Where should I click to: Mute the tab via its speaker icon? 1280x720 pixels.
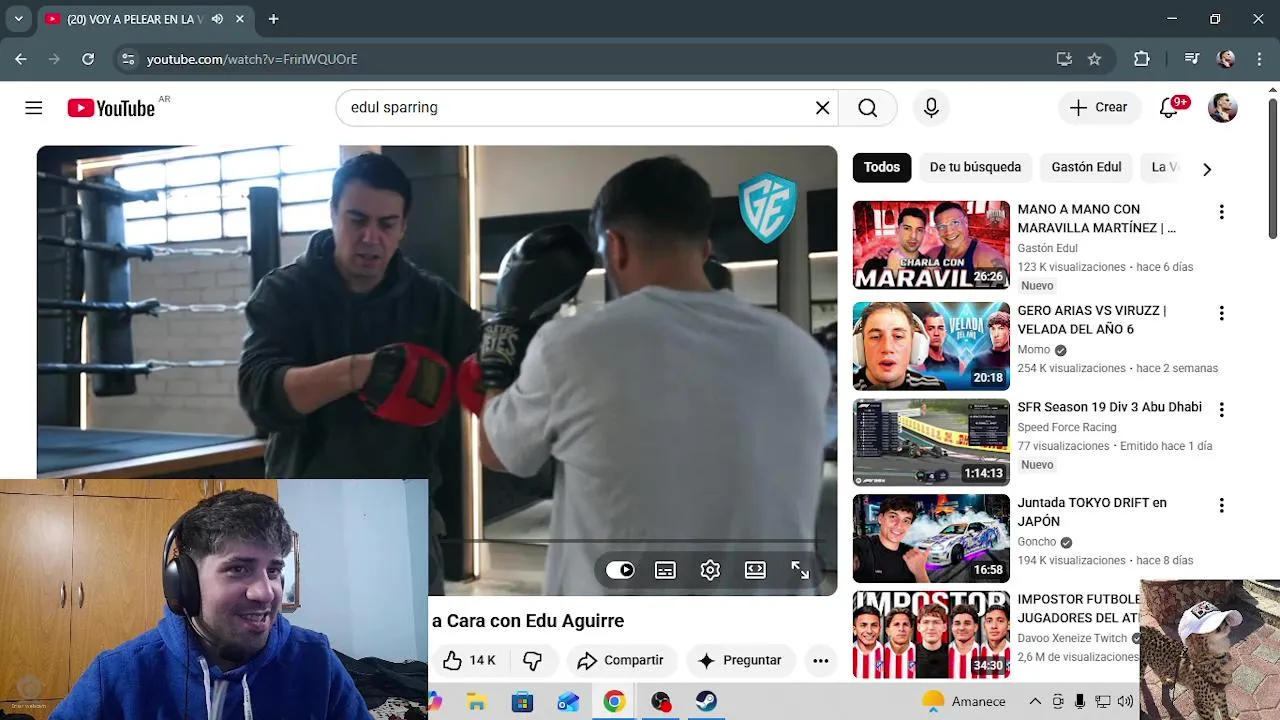(217, 19)
